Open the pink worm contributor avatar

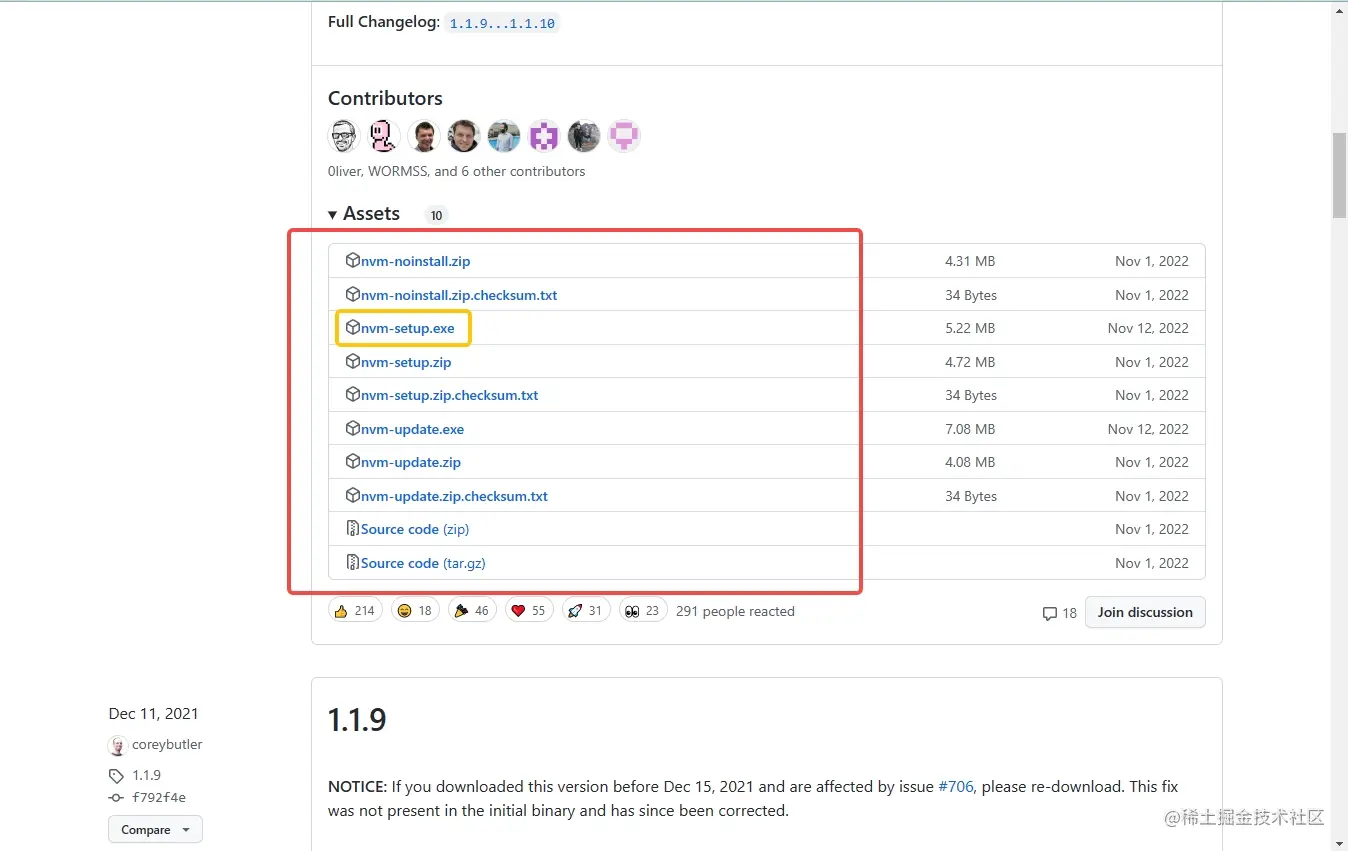click(x=384, y=136)
